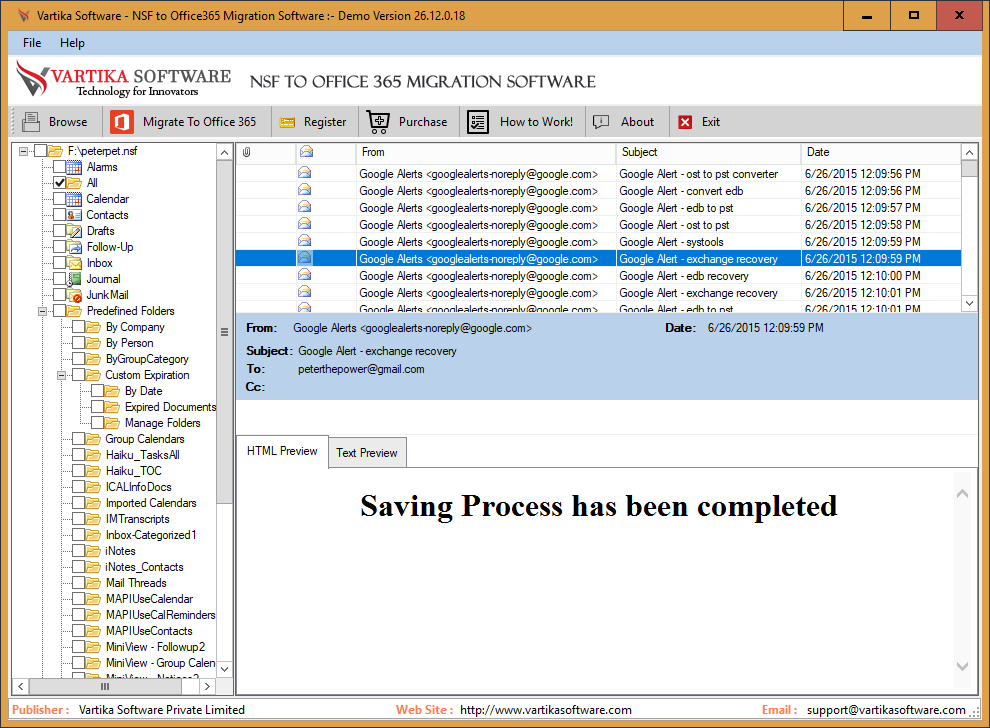Collapse the Custom Expiration node
This screenshot has width=990, height=728.
coord(61,375)
